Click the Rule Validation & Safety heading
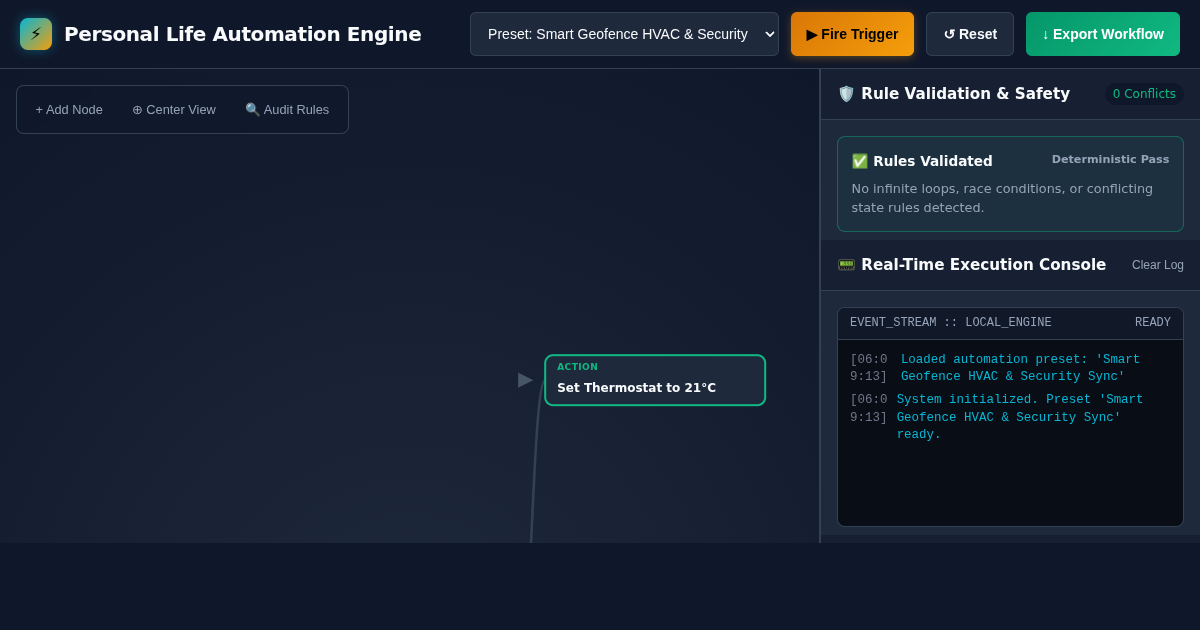This screenshot has width=1200, height=630. click(965, 94)
